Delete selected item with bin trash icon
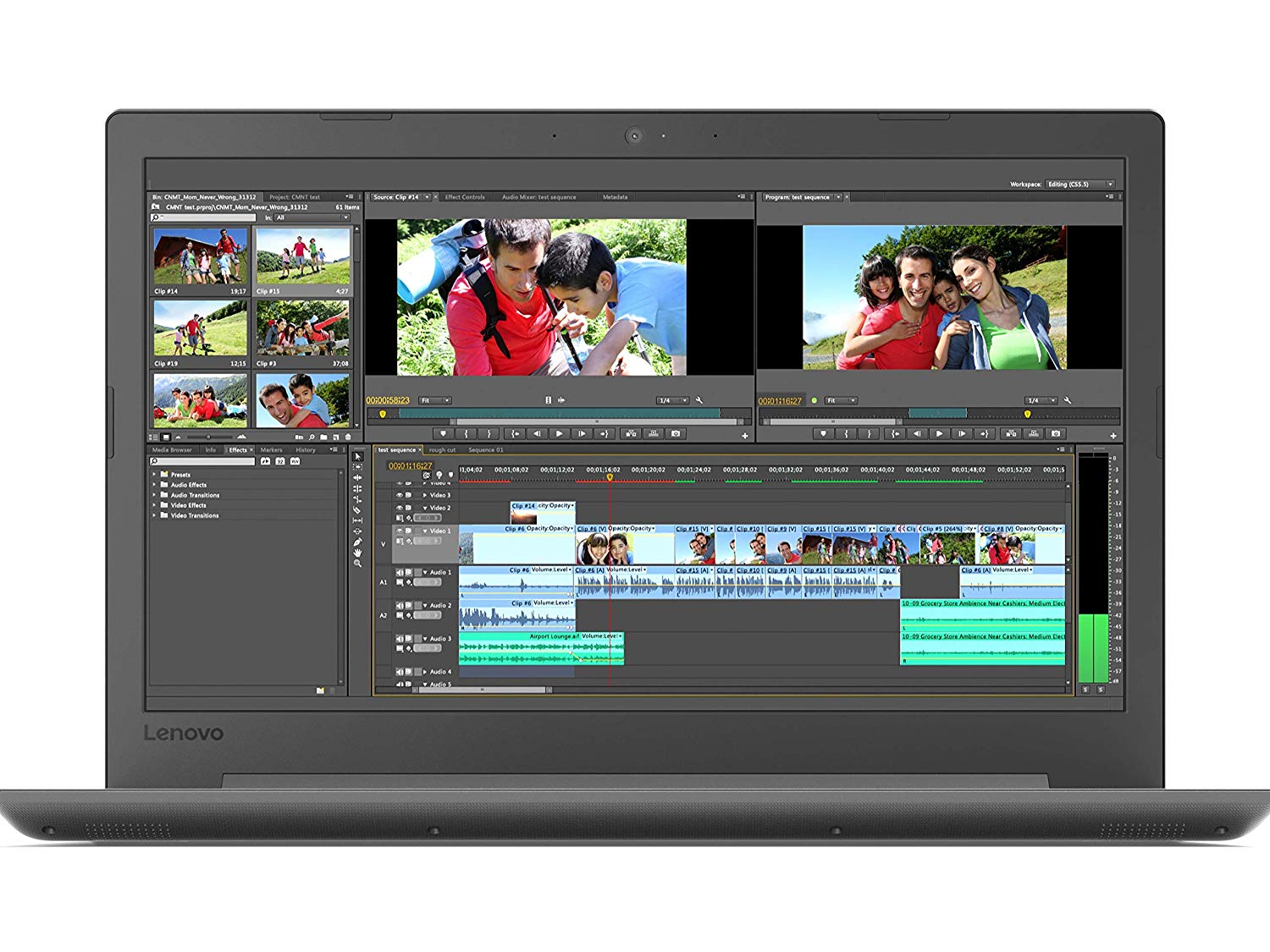This screenshot has width=1270, height=952. (347, 437)
